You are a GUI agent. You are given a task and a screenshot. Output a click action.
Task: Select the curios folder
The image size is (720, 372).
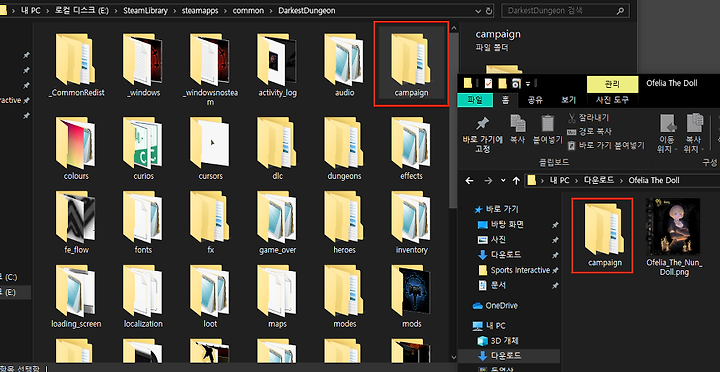click(143, 148)
